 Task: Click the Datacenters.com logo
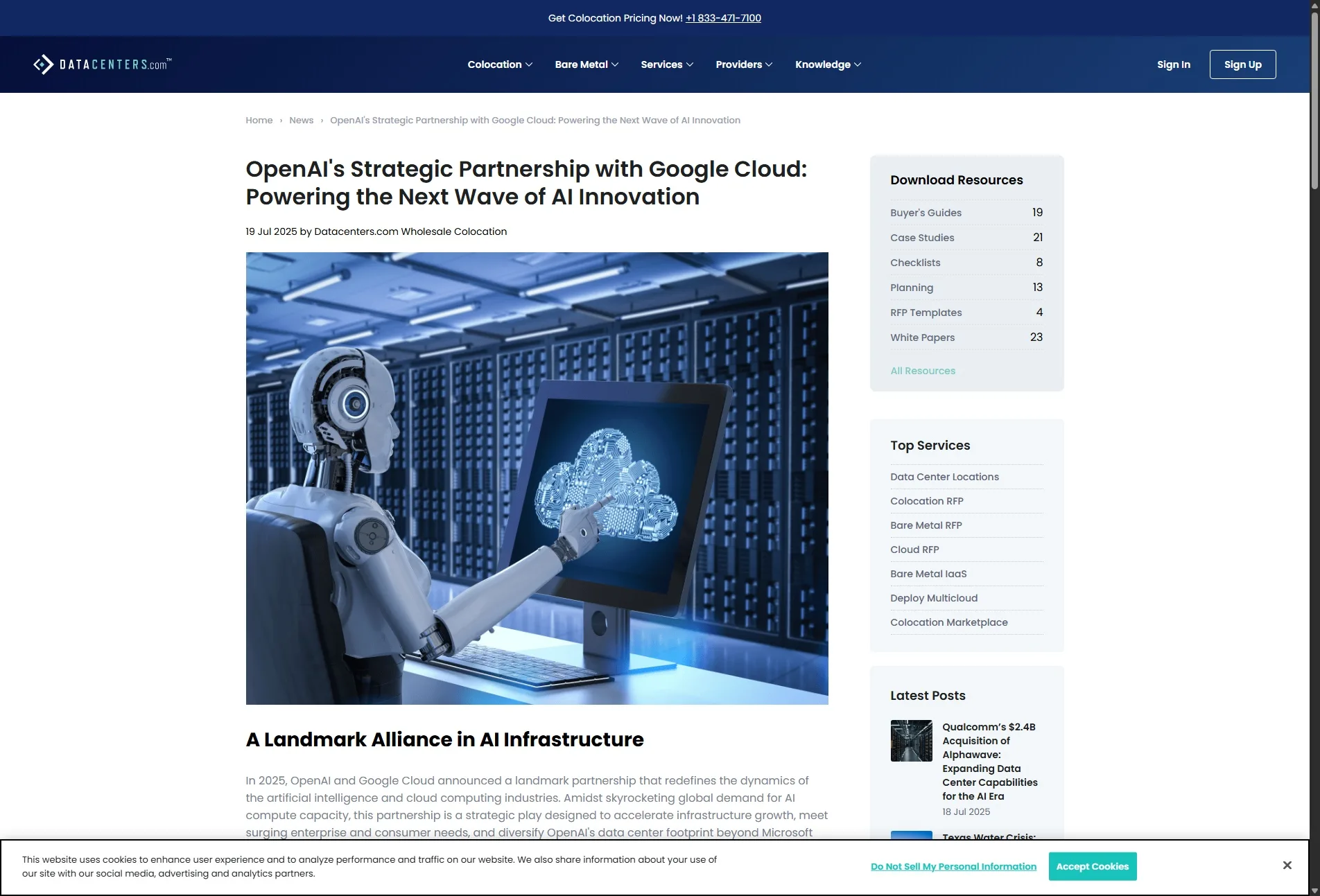(x=102, y=64)
